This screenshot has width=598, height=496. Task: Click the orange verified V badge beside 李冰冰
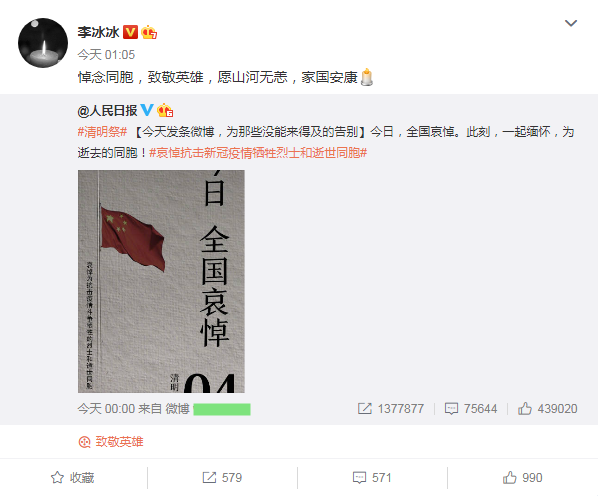130,32
